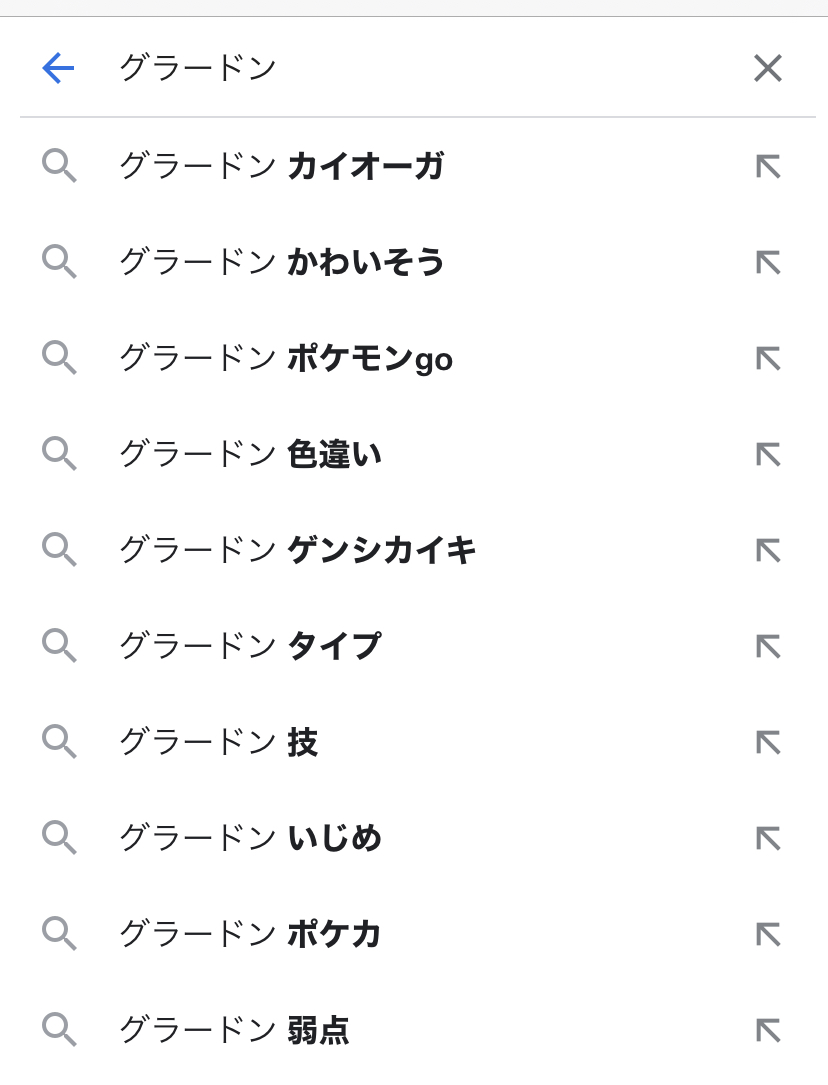Fill query arrow for グラードン ポケモンgo

tap(767, 358)
